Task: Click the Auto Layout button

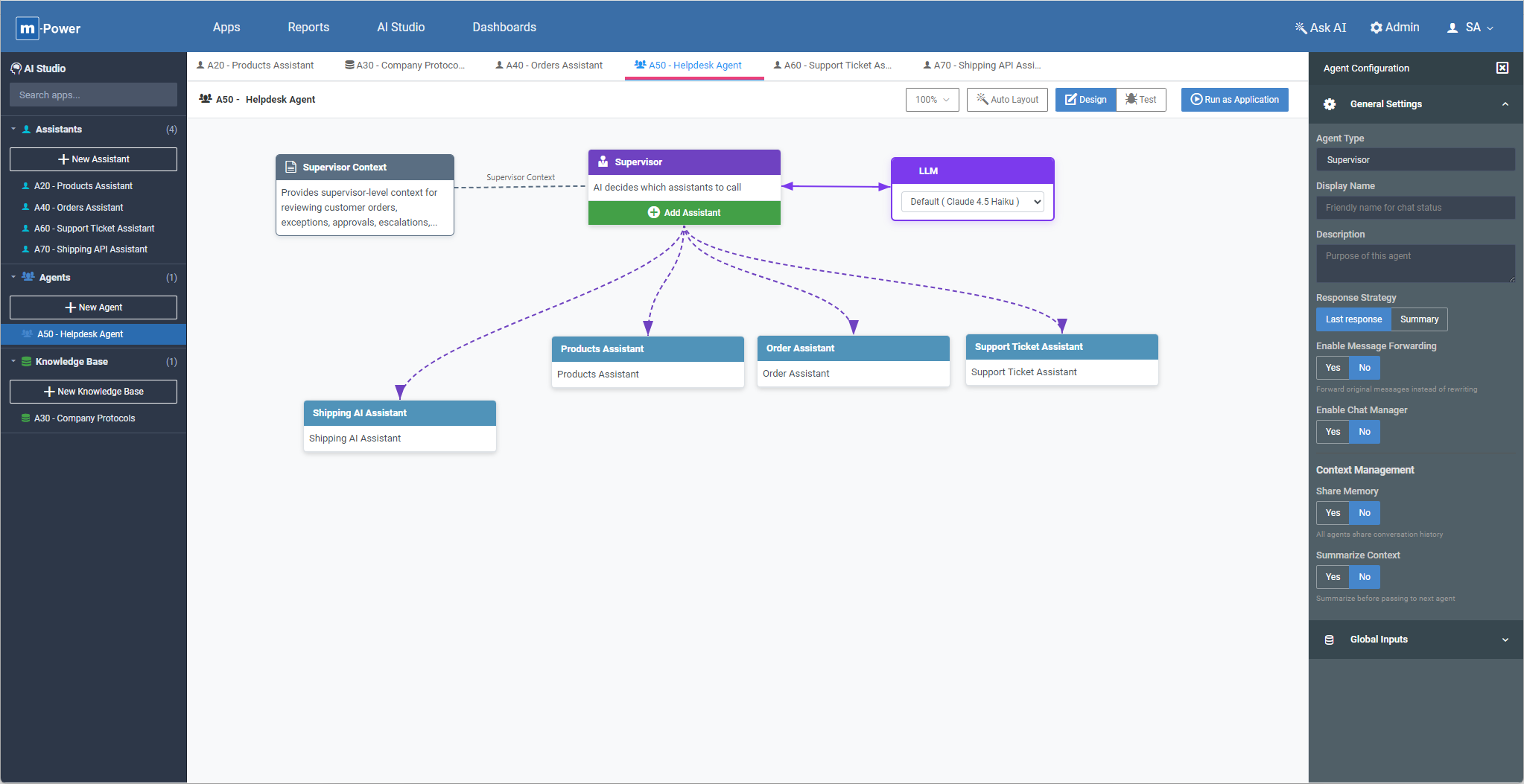Action: [x=1007, y=100]
